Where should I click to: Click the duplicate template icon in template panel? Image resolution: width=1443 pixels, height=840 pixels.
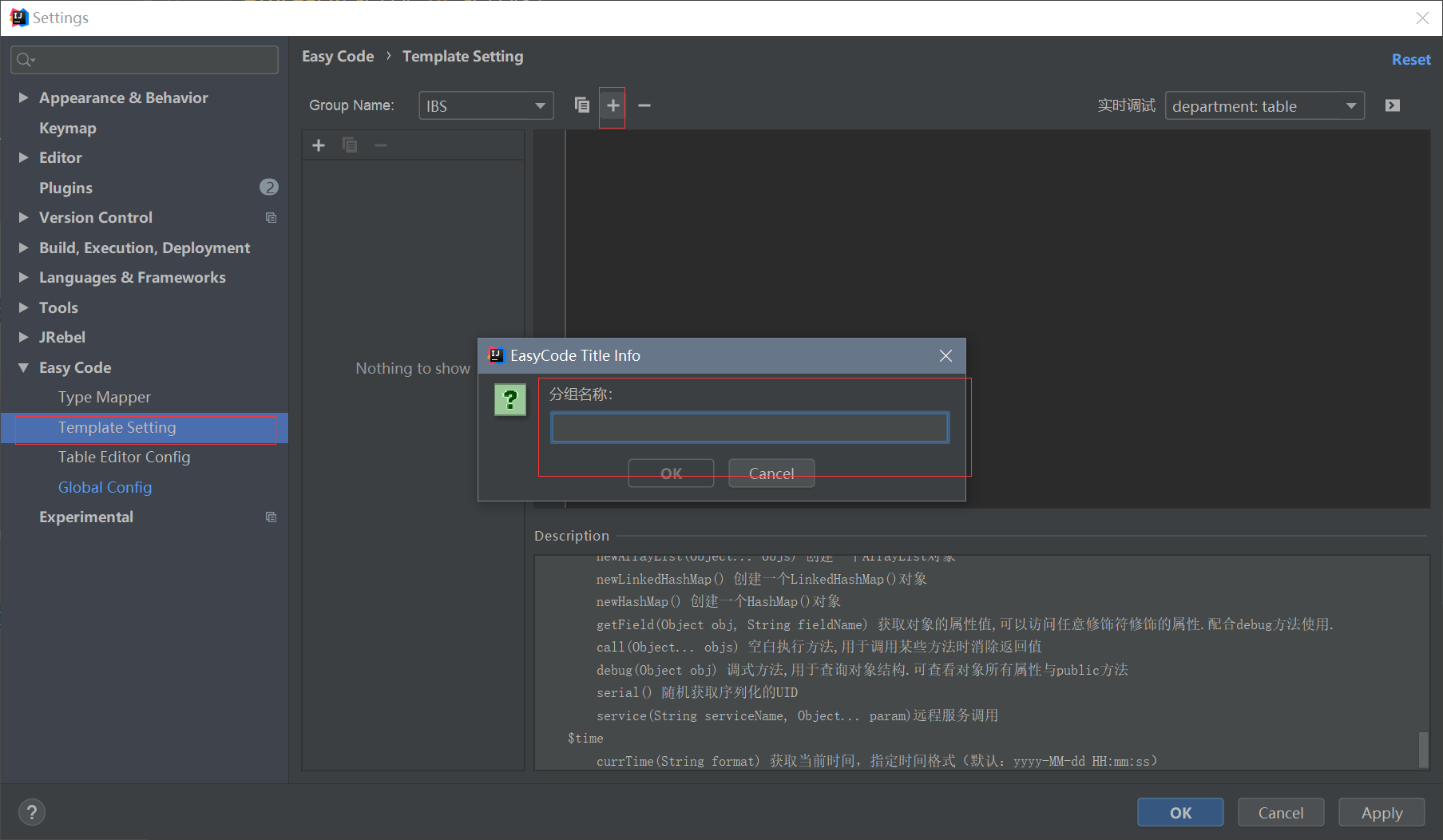[350, 145]
